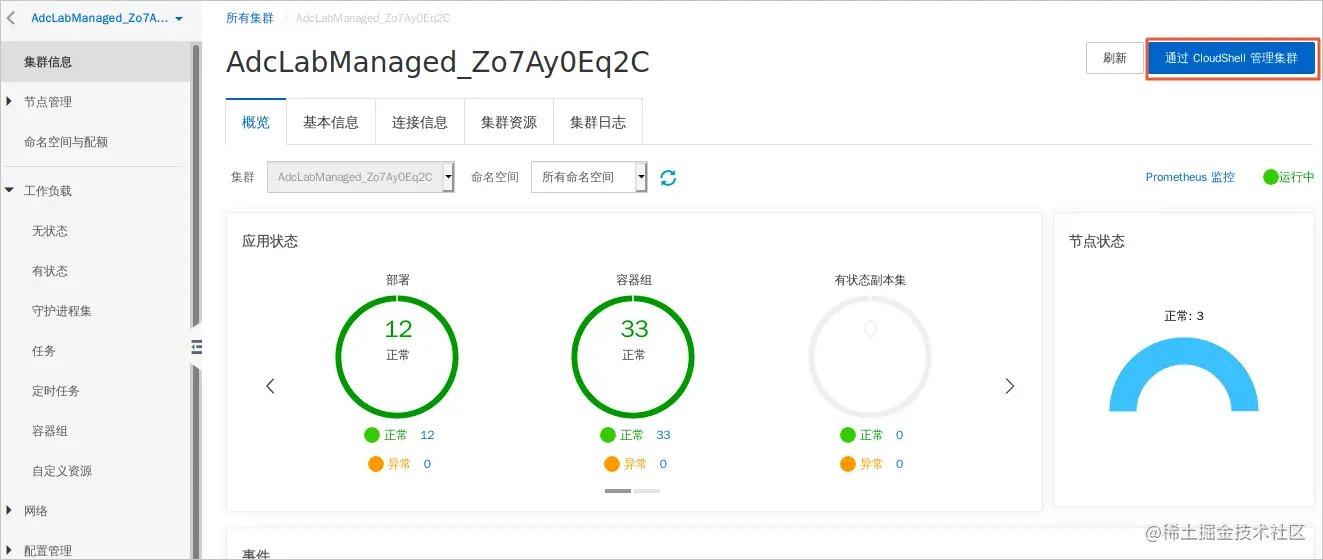1323x560 pixels.
Task: Switch to the 连接信息 tab
Action: point(420,122)
